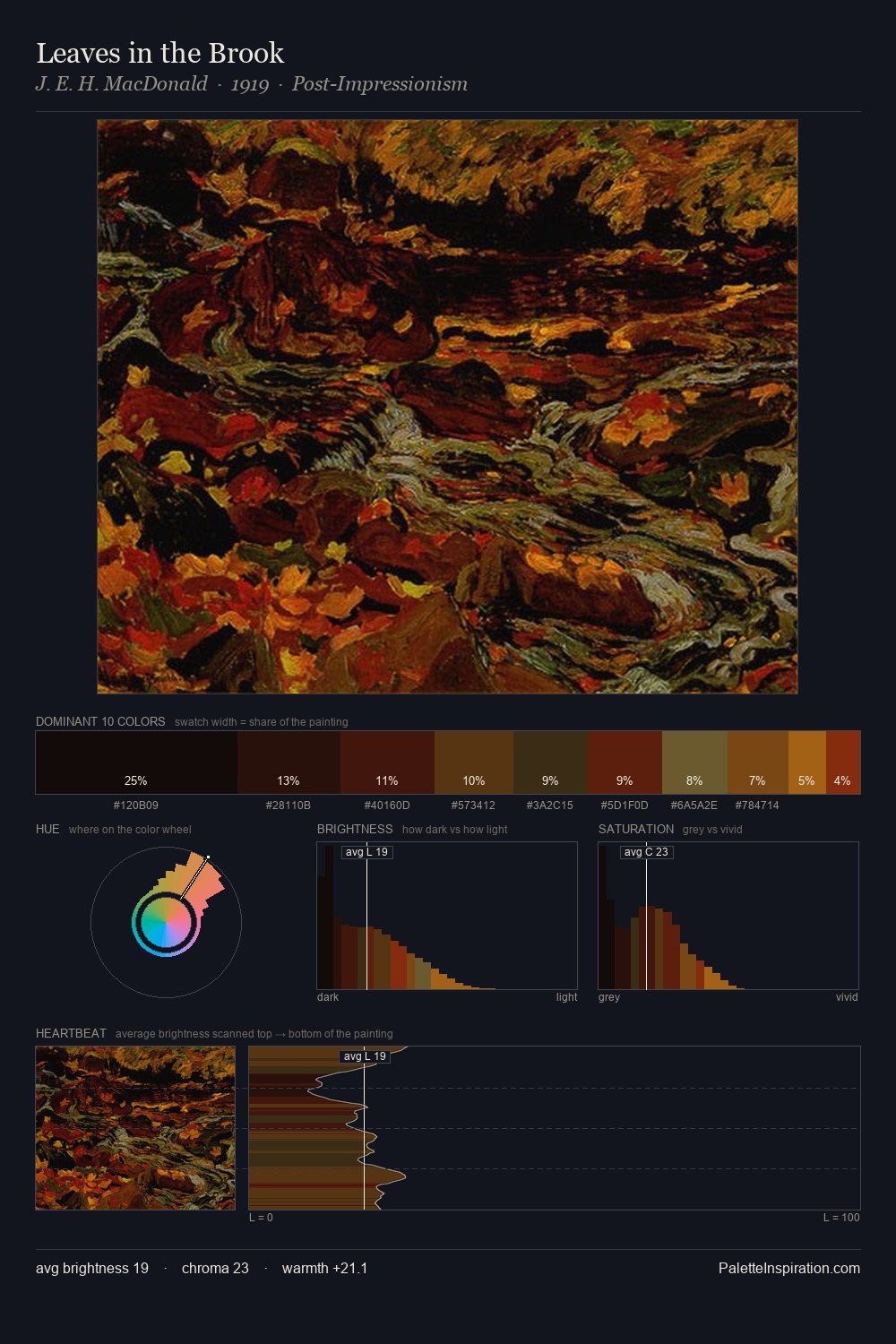The height and width of the screenshot is (1344, 896).
Task: Click the L = 0 axis label
Action: pos(261,1218)
